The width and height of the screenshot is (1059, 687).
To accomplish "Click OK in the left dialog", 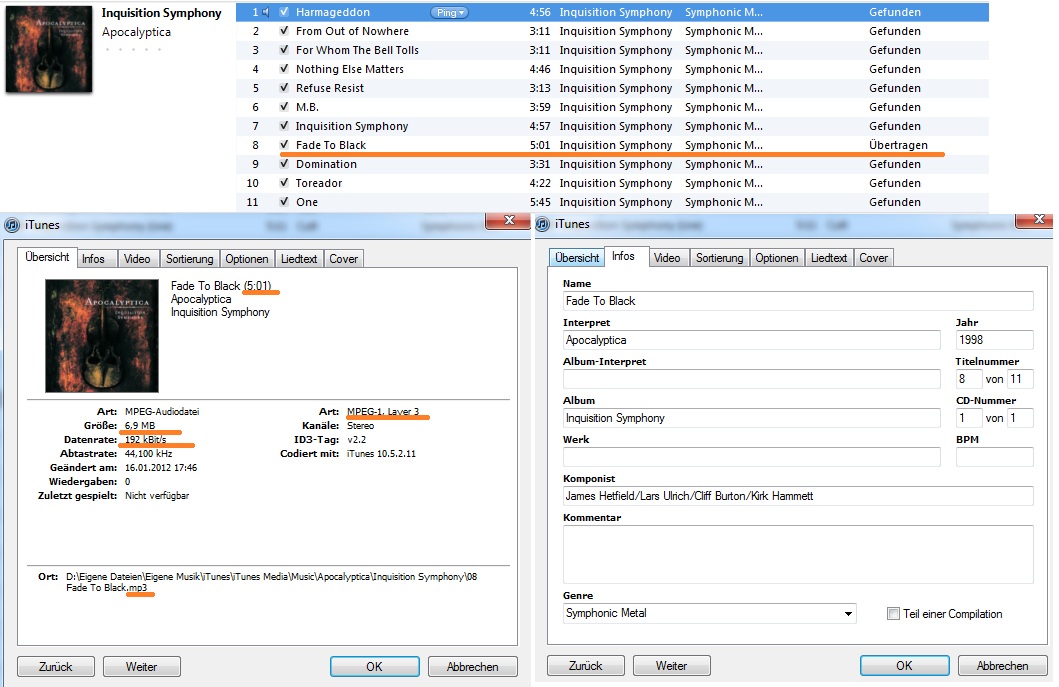I will click(374, 667).
